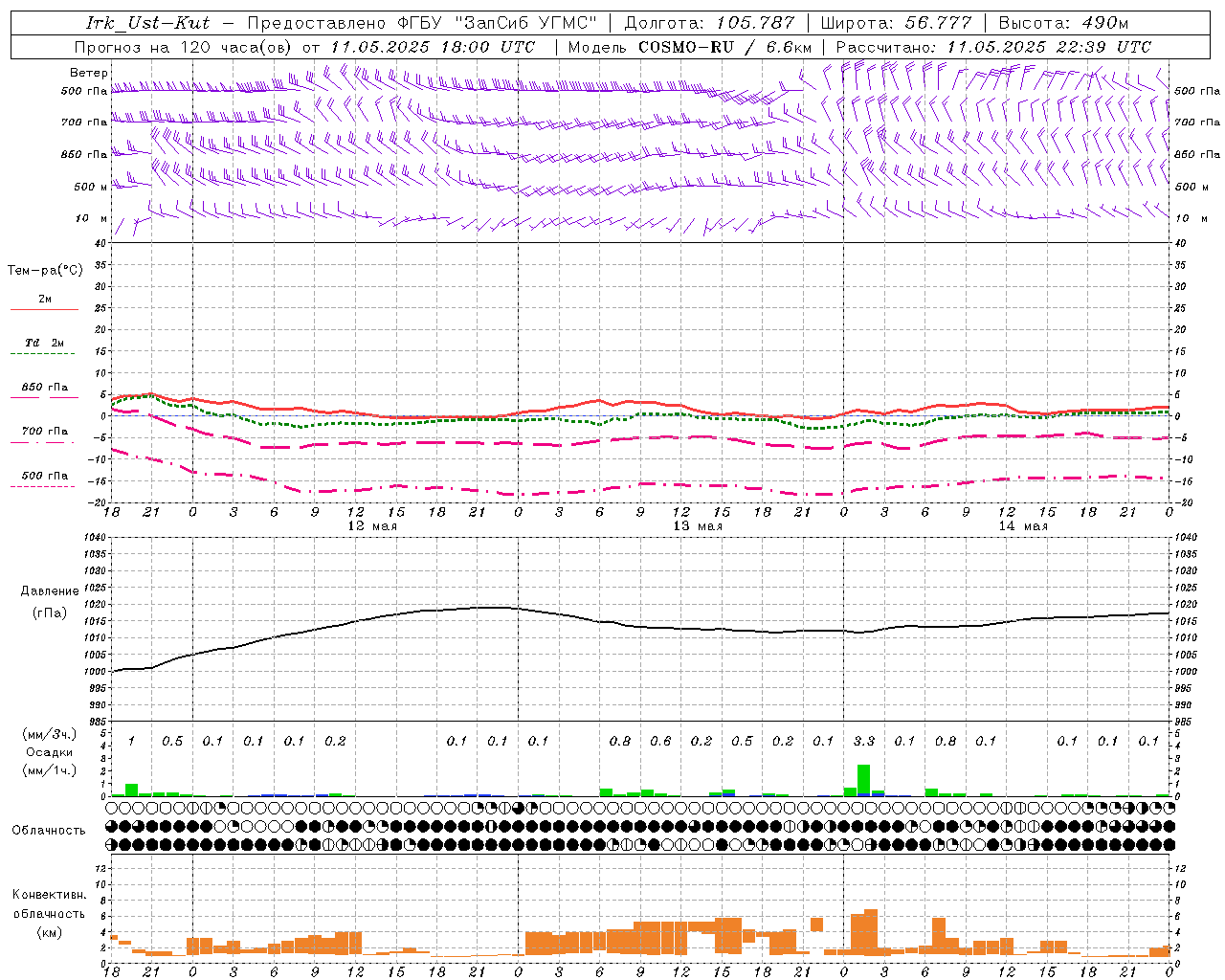Click the (мм/3ч.) precipitation unit label

pyautogui.click(x=49, y=734)
